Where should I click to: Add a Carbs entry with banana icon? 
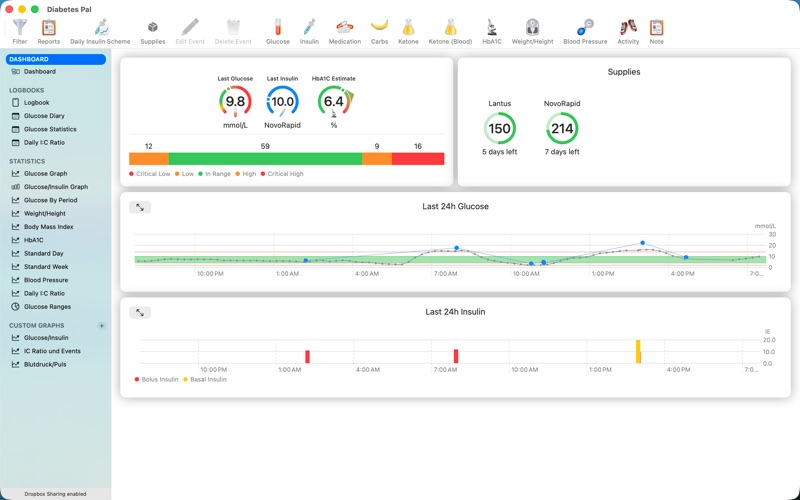(x=379, y=32)
